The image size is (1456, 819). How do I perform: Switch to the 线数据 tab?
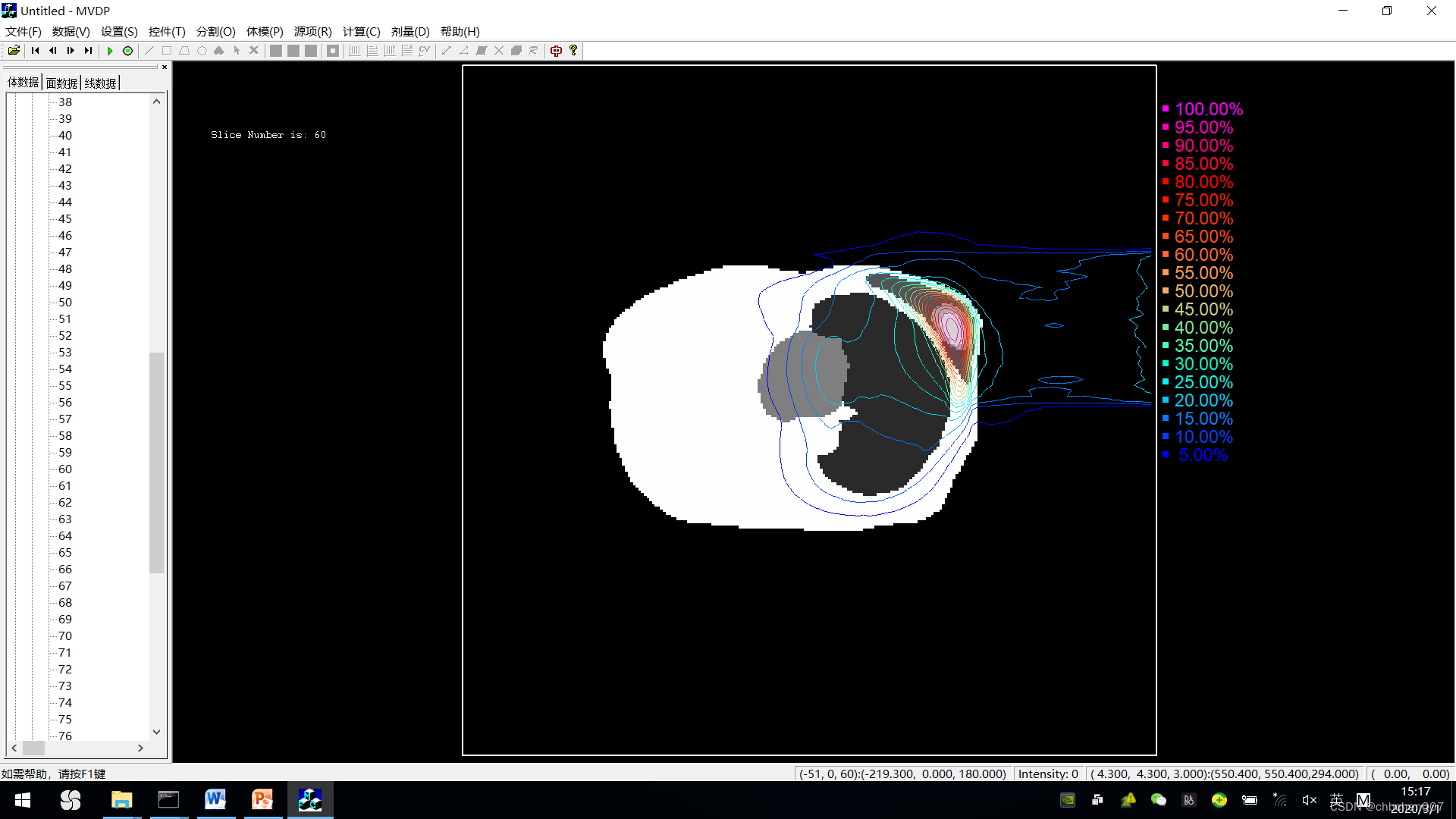point(100,83)
